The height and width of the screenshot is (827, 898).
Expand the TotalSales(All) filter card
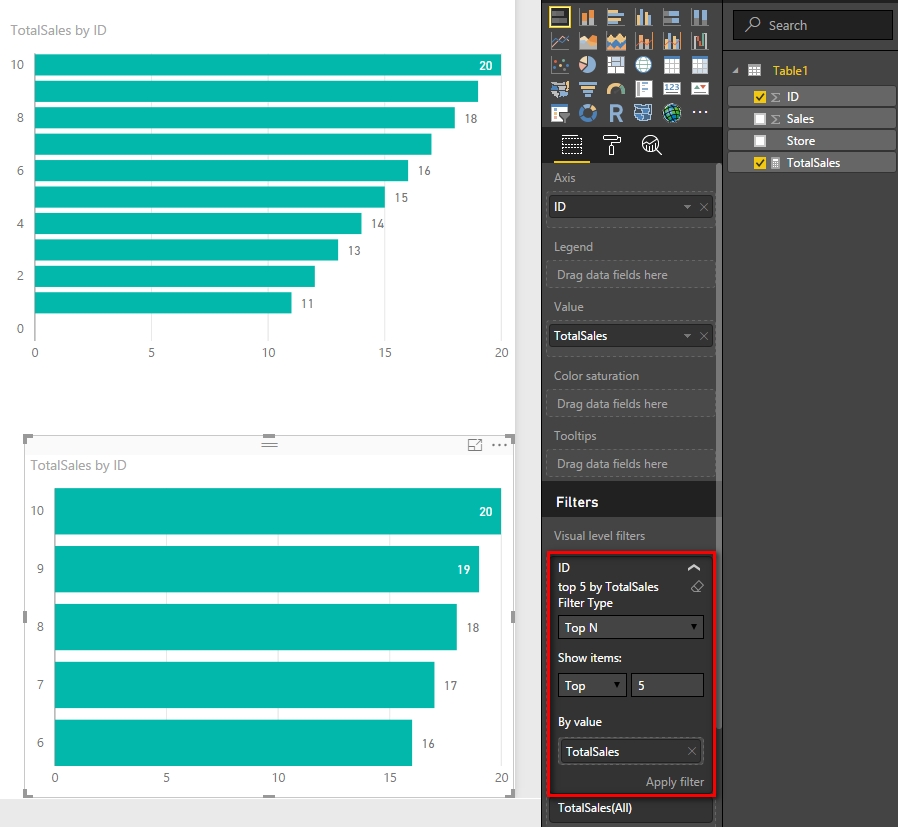pos(630,808)
